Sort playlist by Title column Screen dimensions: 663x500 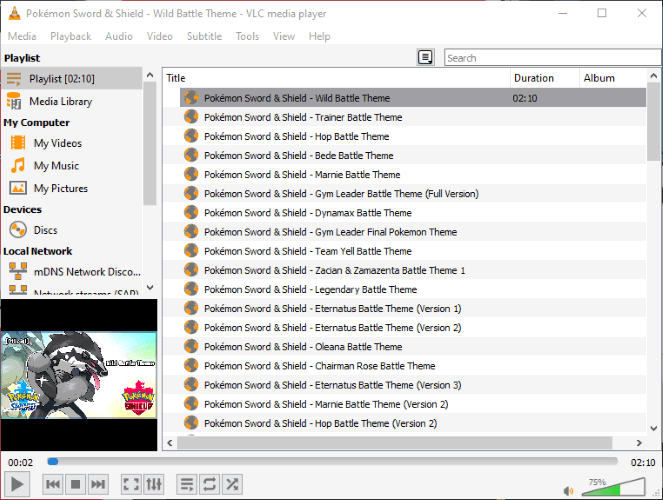[337, 78]
